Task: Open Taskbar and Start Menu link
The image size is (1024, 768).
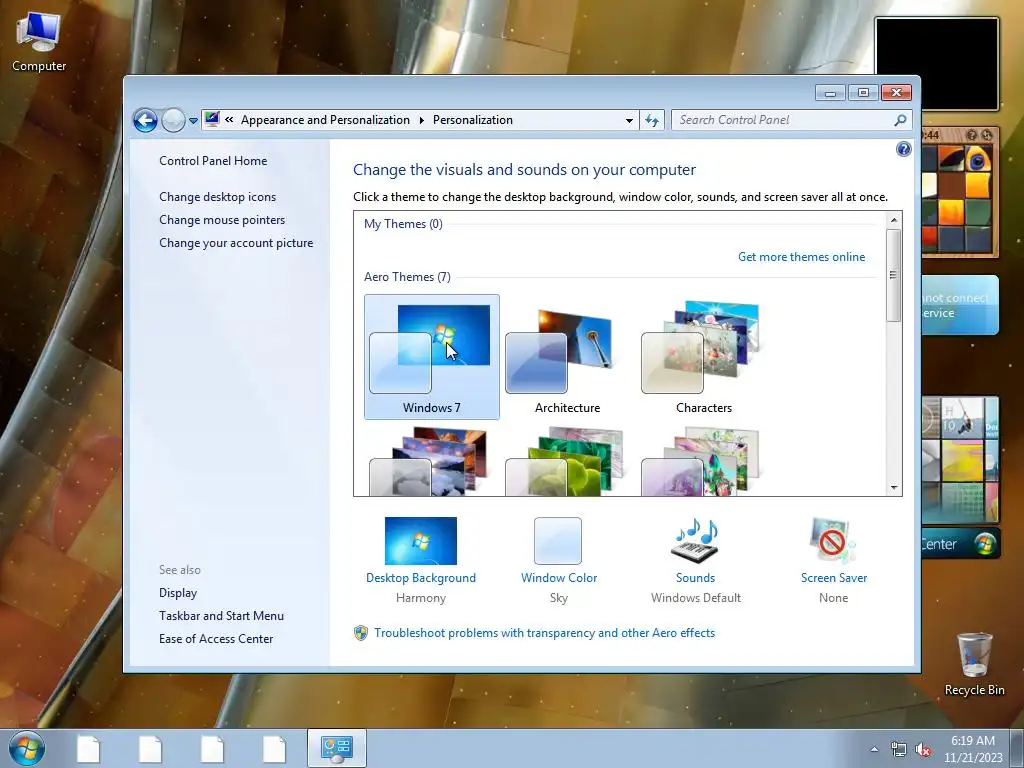Action: coord(221,616)
